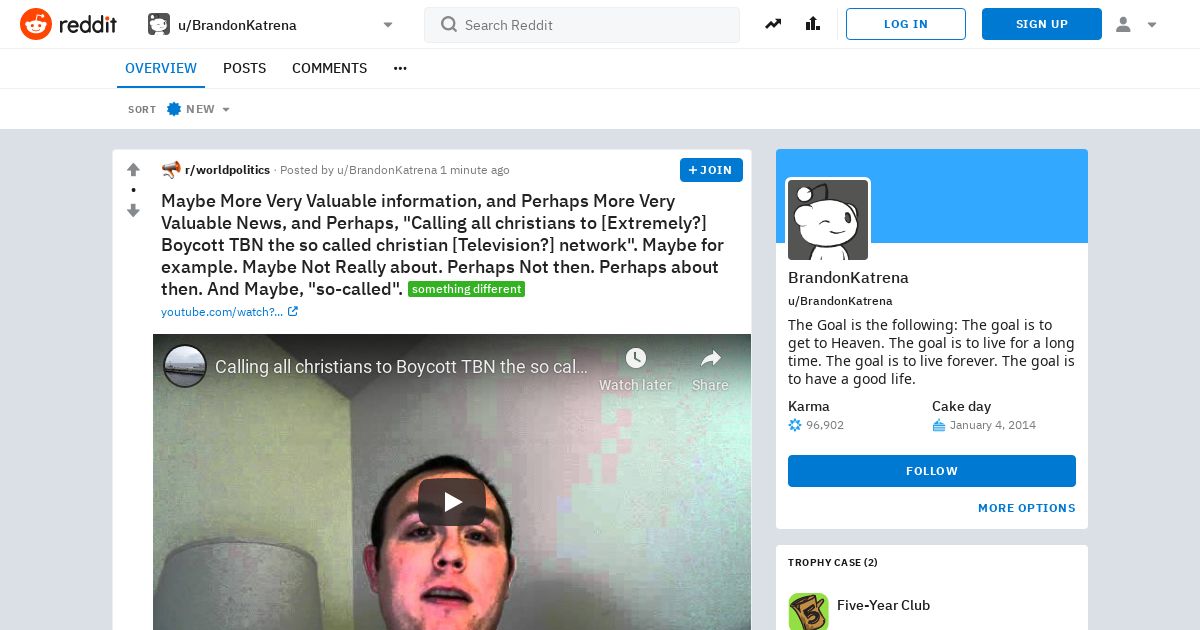Switch to the POSTS tab
Viewport: 1200px width, 630px height.
244,68
